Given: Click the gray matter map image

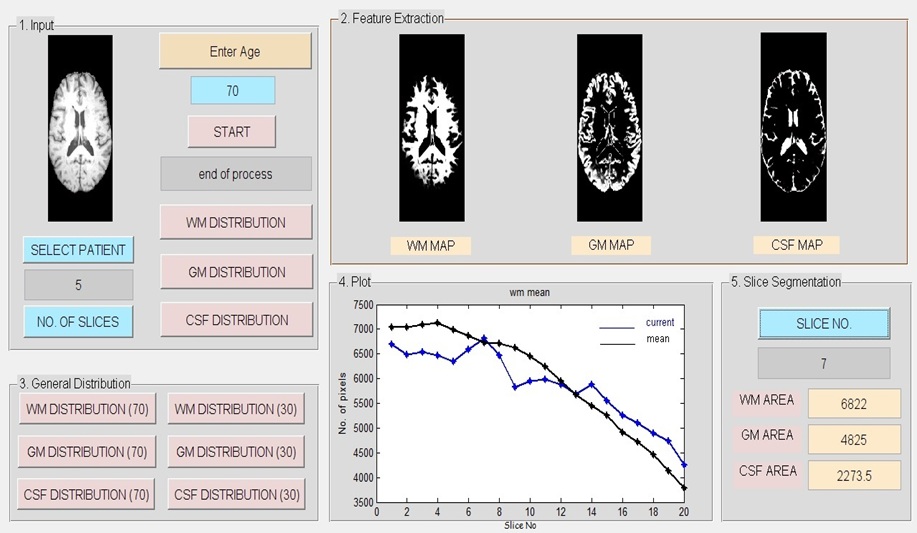Looking at the screenshot, I should point(609,128).
